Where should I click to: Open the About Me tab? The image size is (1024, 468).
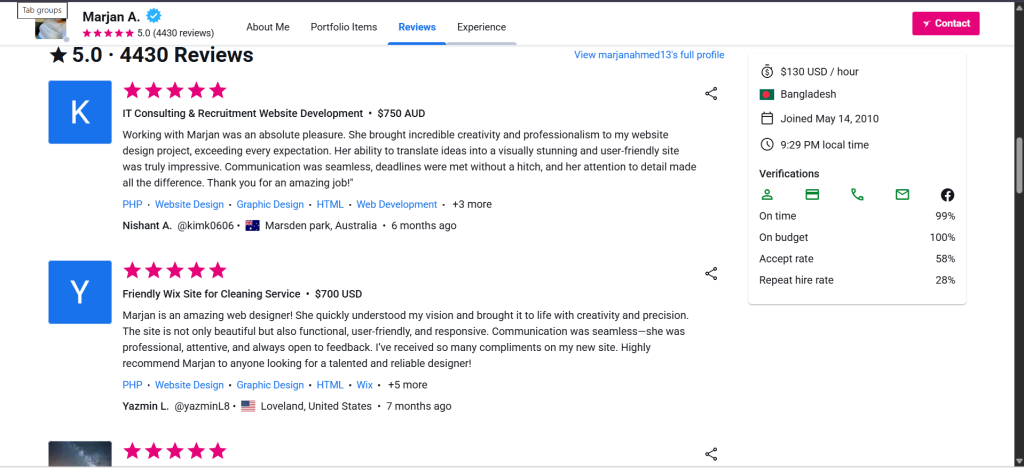pyautogui.click(x=268, y=27)
